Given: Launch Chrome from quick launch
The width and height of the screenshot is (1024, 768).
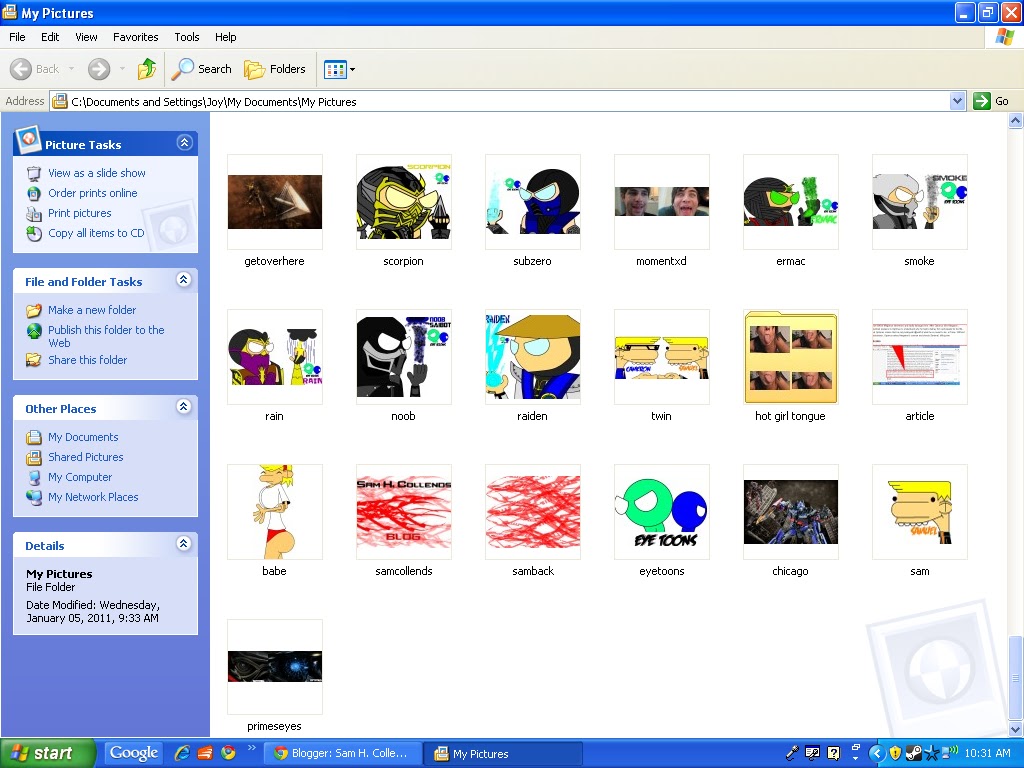Looking at the screenshot, I should [x=228, y=753].
